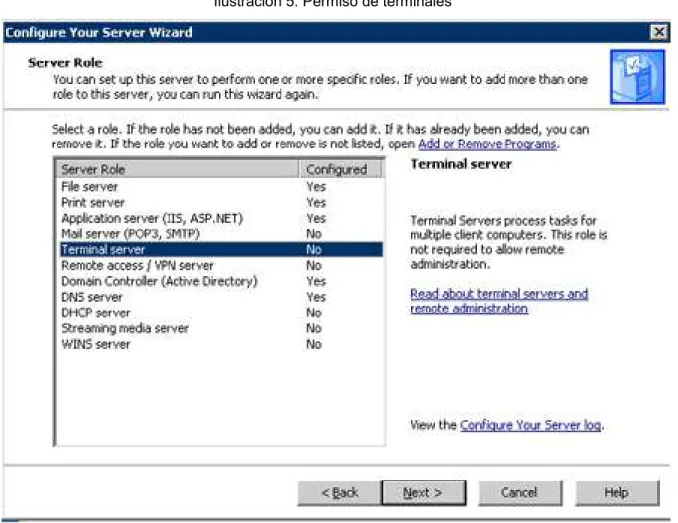Sort by Server Role column header
678x523 pixels.
point(177,169)
